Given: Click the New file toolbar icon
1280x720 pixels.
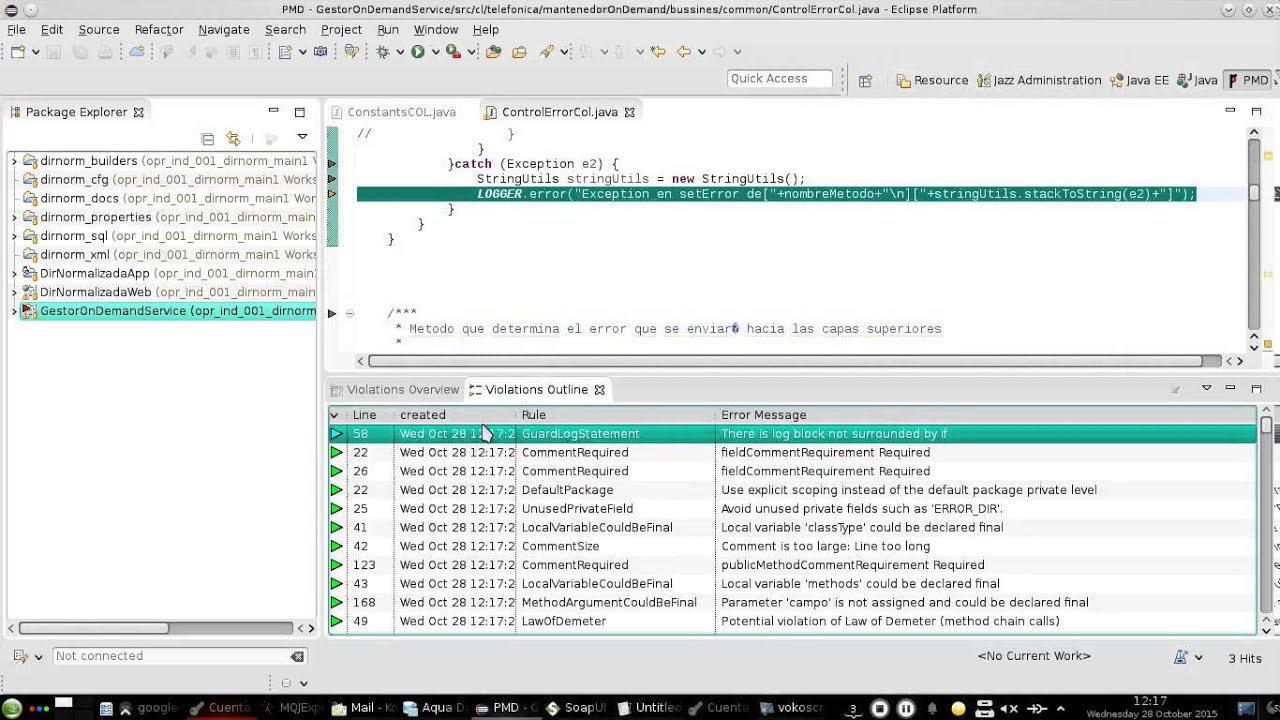Looking at the screenshot, I should point(18,52).
